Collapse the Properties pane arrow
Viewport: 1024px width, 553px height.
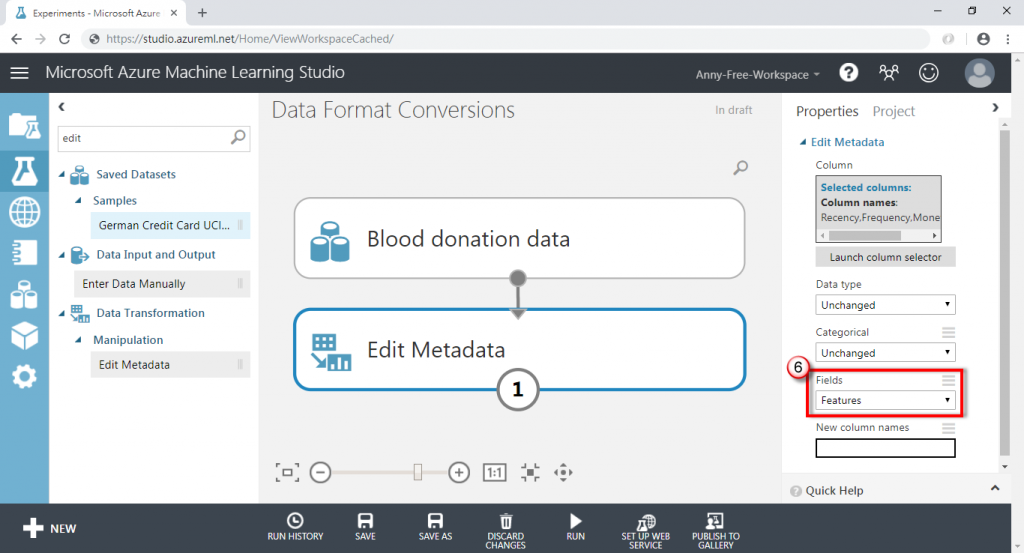click(995, 108)
